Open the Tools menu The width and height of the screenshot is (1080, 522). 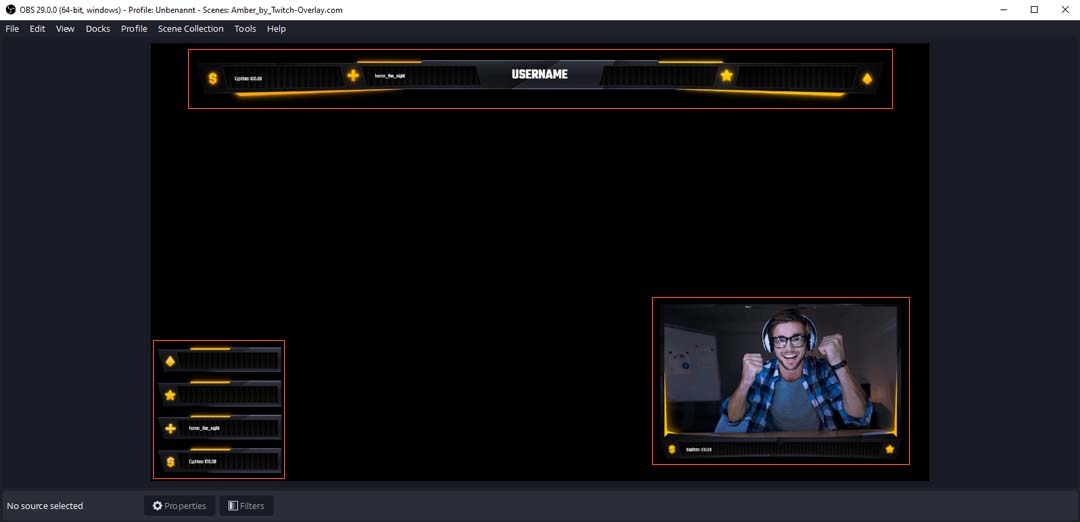(x=245, y=29)
